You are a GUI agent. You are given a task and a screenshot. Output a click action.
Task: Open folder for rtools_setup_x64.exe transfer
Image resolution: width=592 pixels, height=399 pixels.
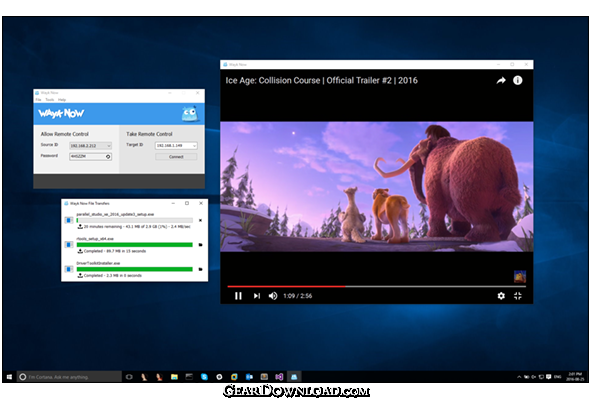[x=200, y=245]
